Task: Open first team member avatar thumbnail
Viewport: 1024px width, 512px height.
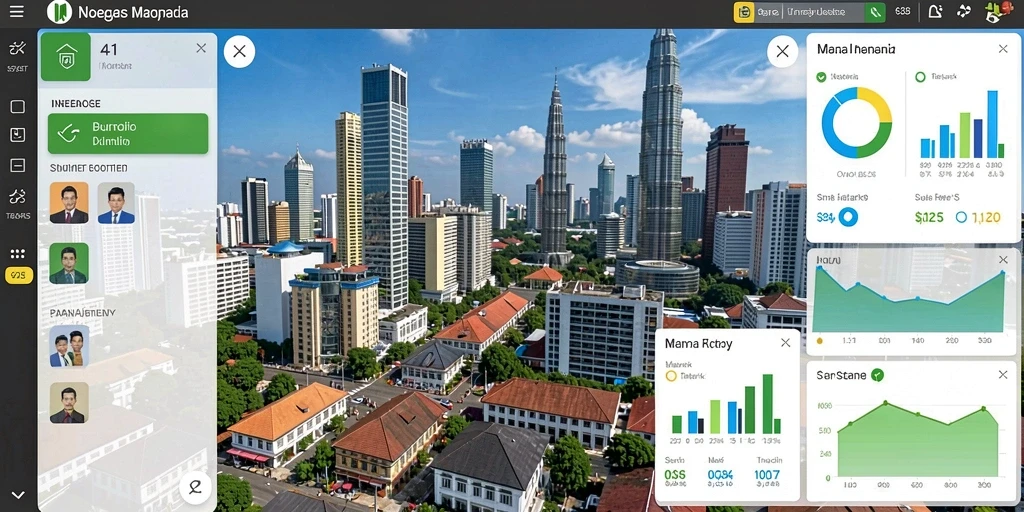Action: [x=69, y=203]
